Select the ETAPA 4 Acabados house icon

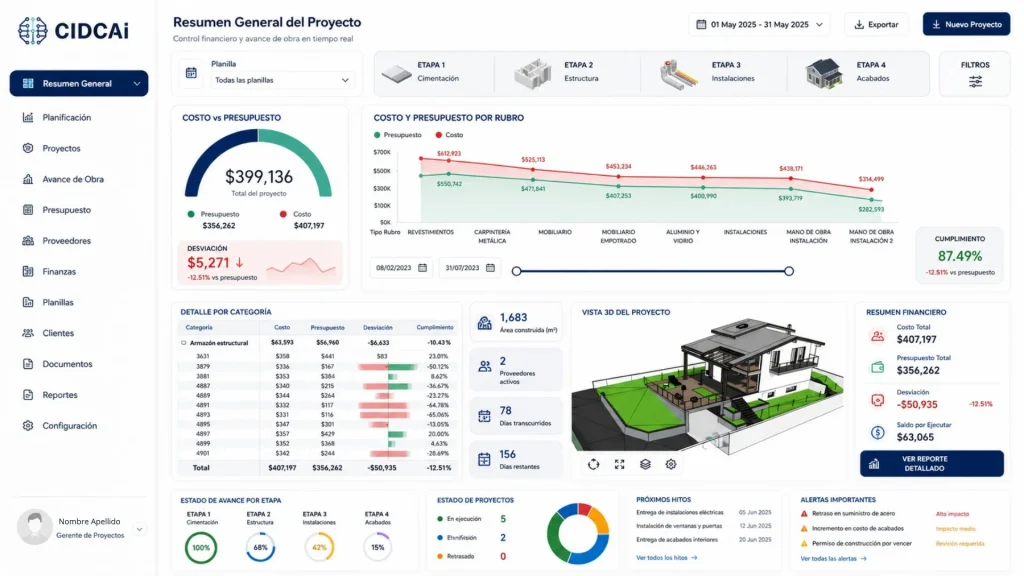(823, 74)
